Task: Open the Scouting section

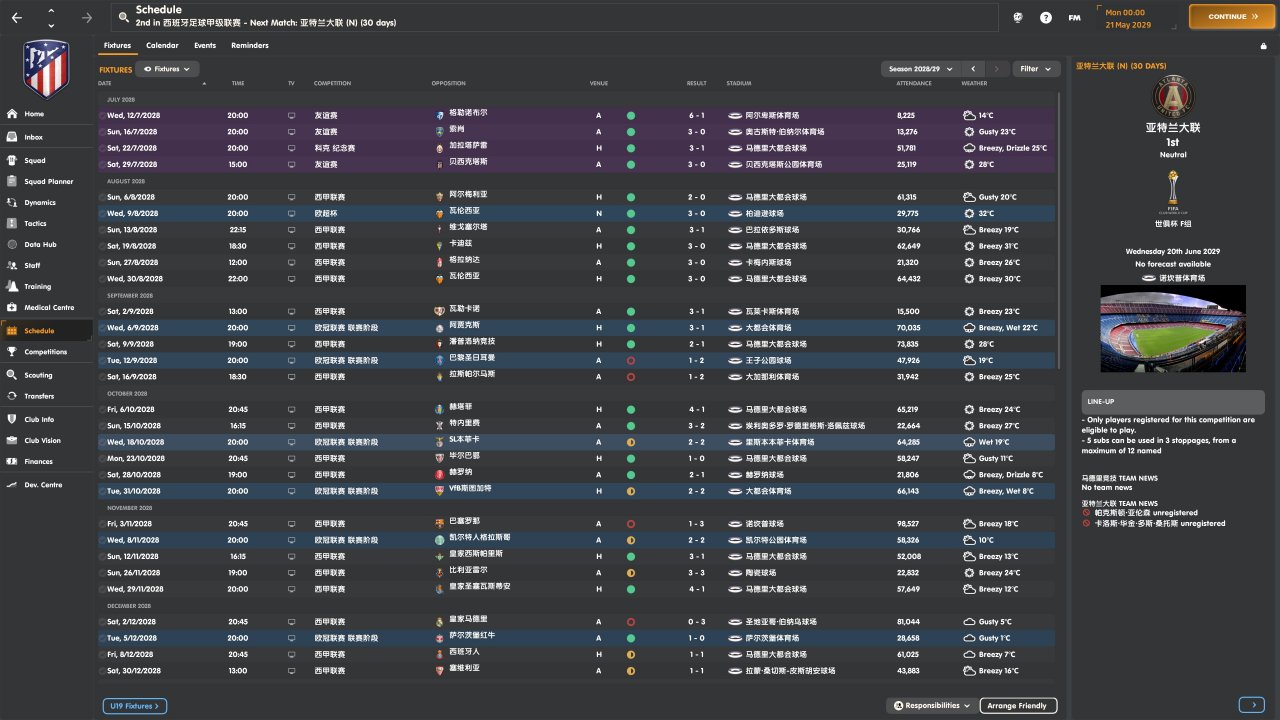Action: 38,376
